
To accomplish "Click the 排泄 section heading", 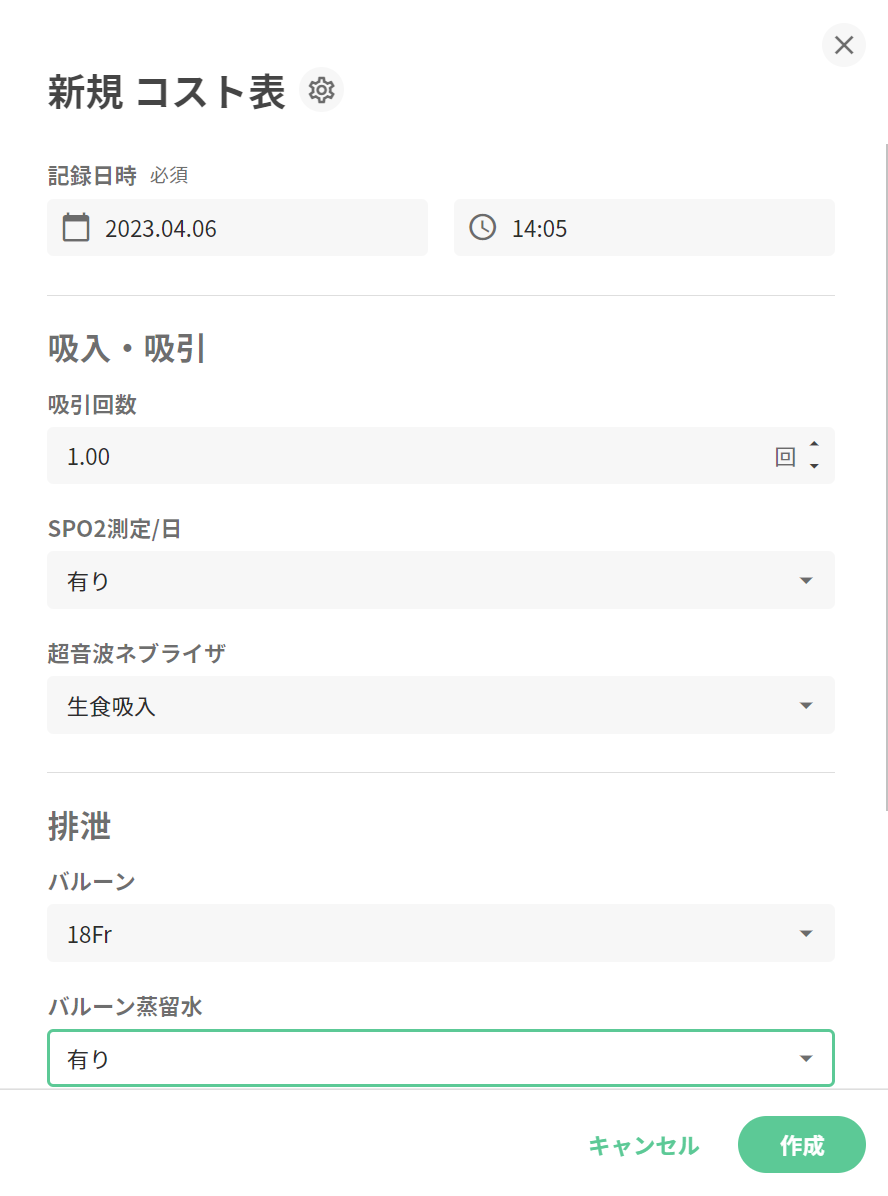I will coord(79,827).
